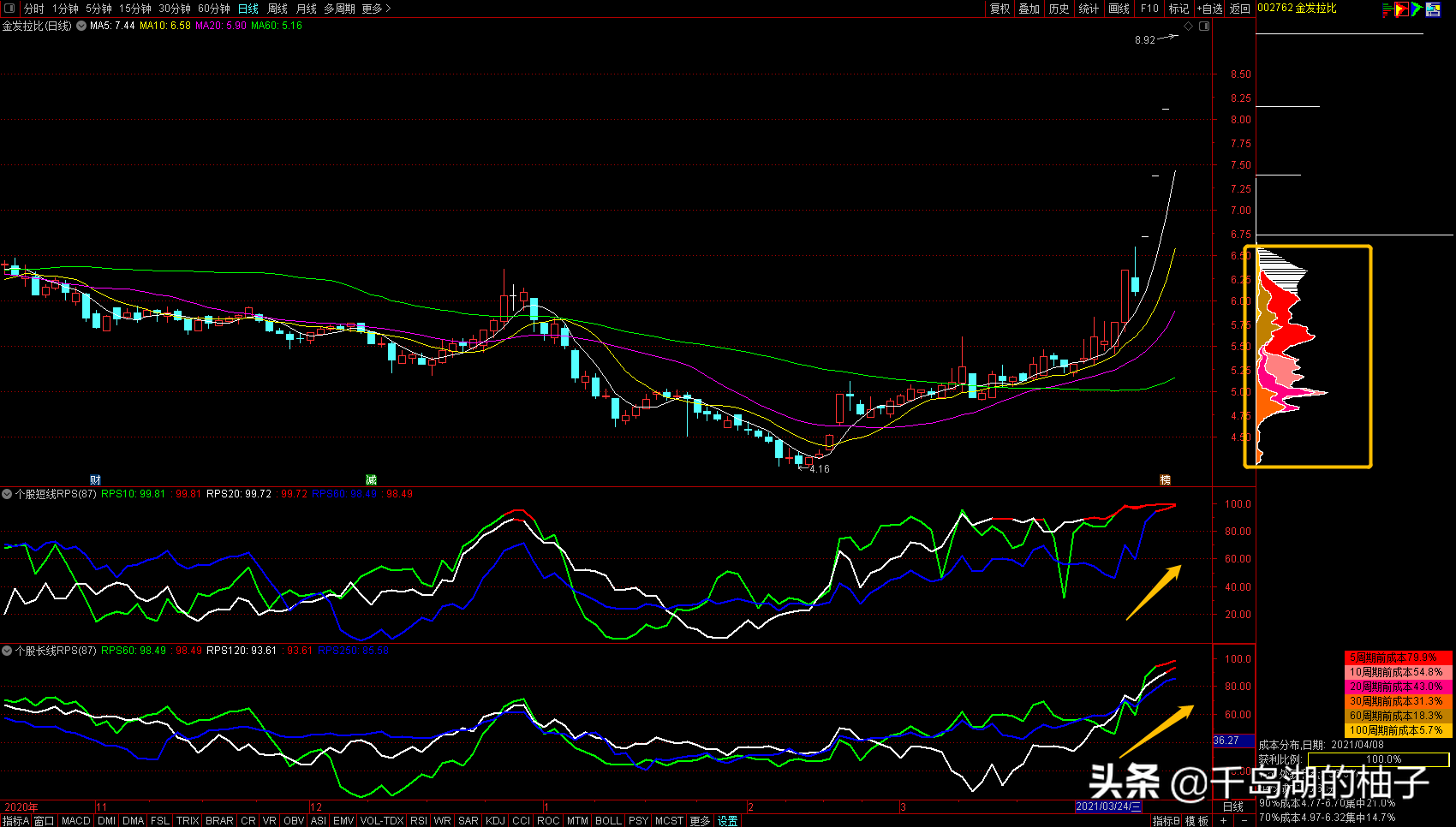This screenshot has height=827, width=1456.
Task: Toggle the left sidebar panel icon
Action: pos(9,9)
